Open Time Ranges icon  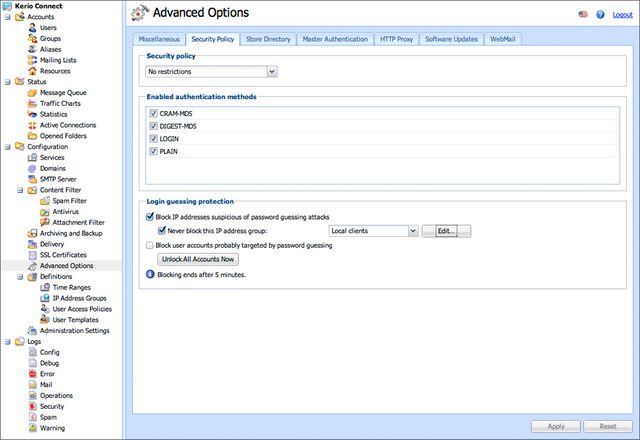[x=45, y=287]
